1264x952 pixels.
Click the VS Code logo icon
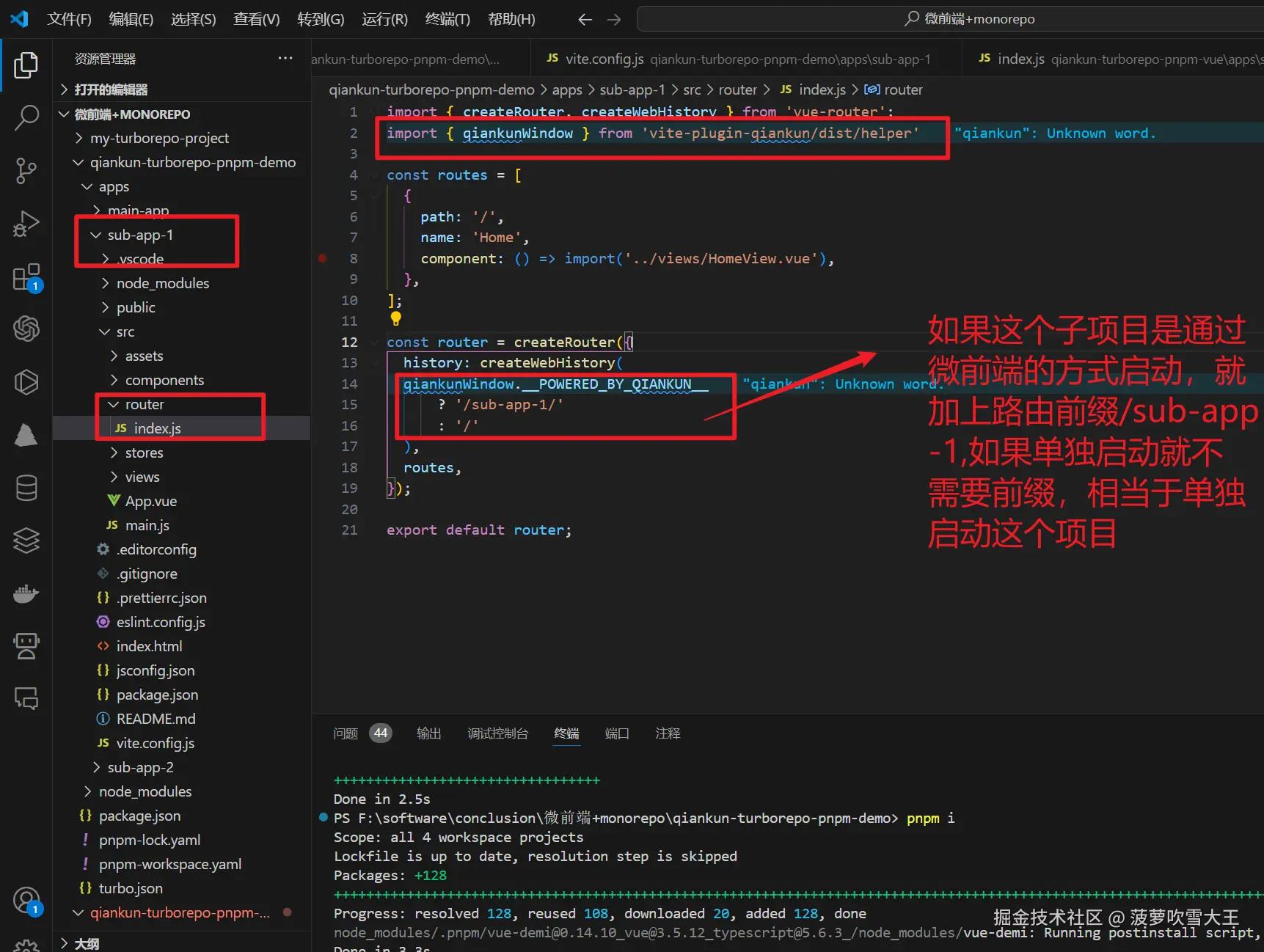[19, 19]
